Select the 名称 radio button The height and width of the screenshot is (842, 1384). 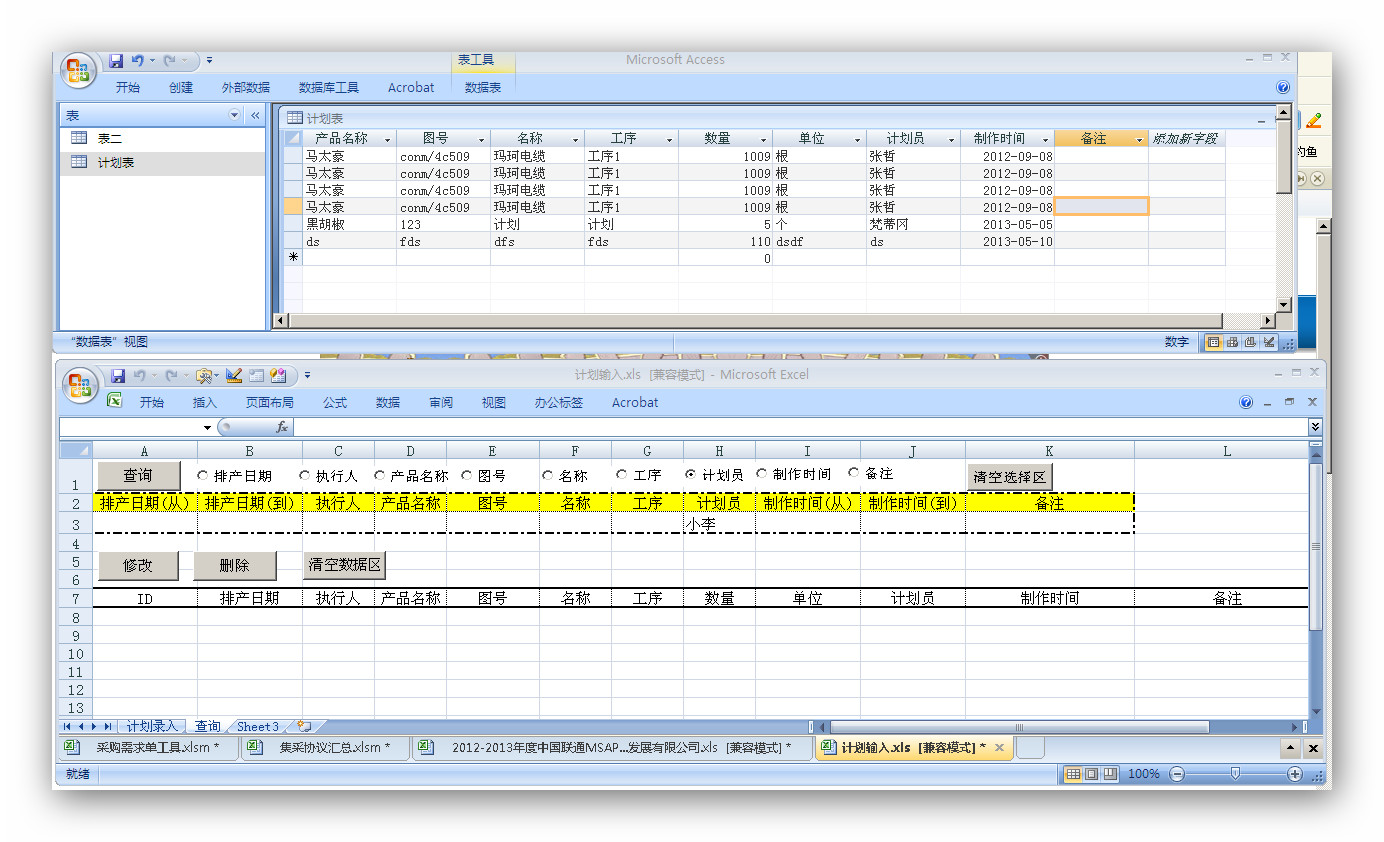[548, 475]
